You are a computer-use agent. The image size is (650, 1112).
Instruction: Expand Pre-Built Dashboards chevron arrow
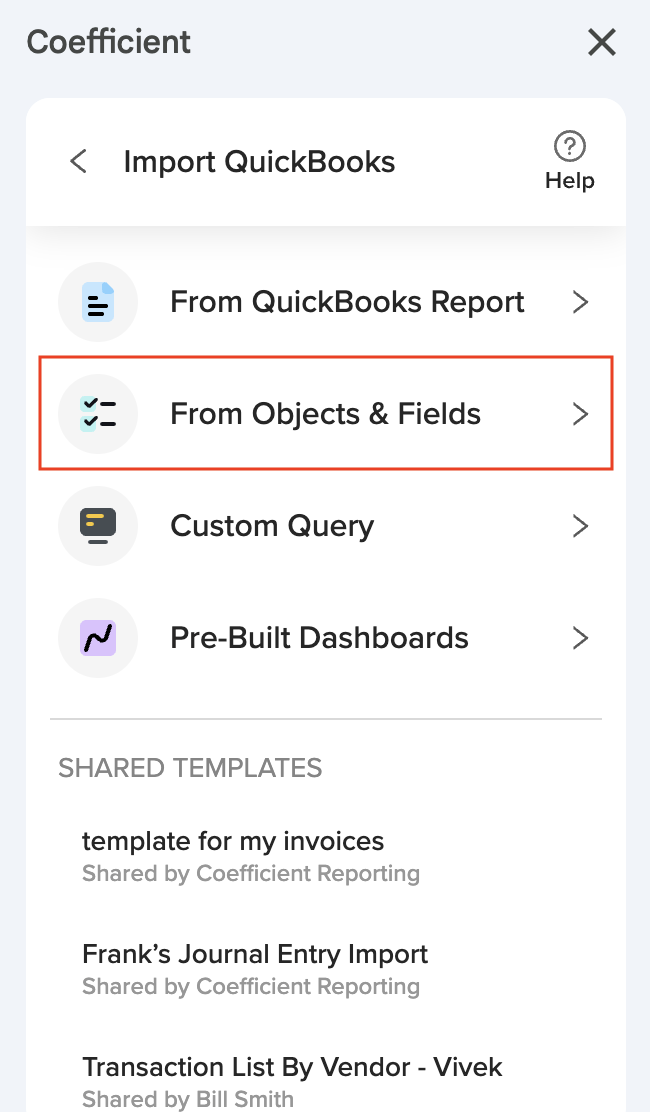580,638
